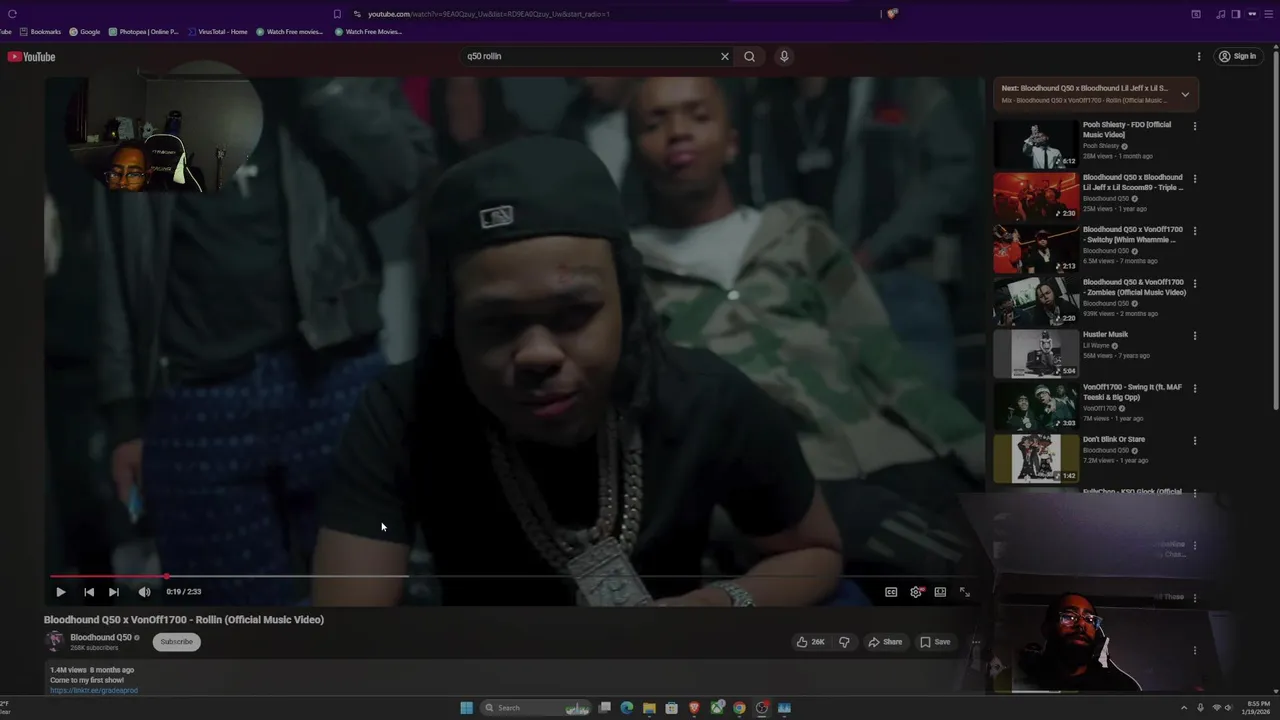Viewport: 1280px width, 720px height.
Task: Open more actions beside the Save button
Action: [x=975, y=642]
